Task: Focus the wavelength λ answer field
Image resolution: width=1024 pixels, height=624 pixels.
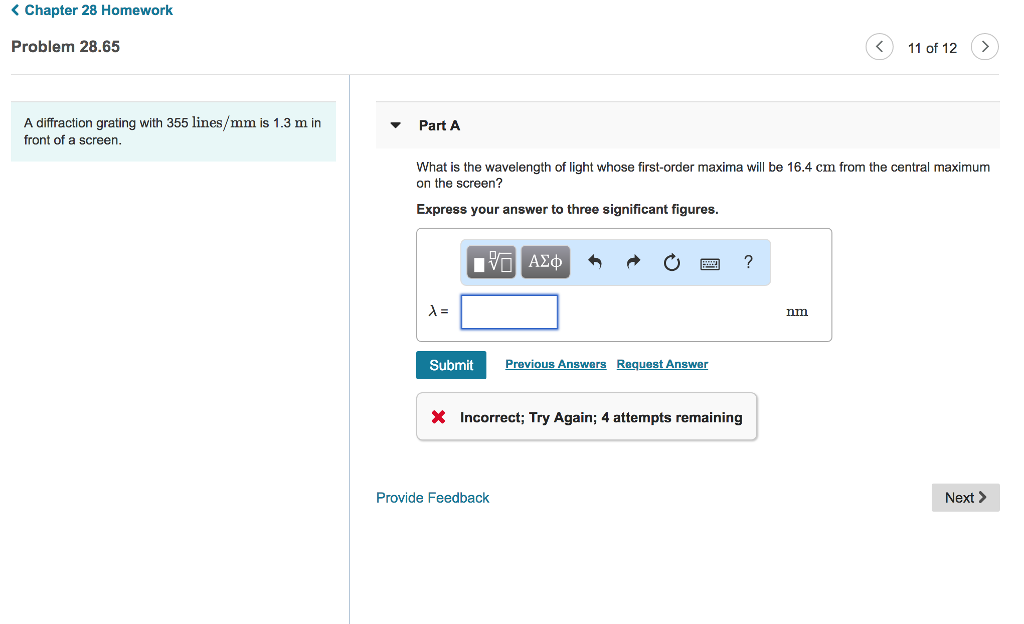Action: [509, 312]
